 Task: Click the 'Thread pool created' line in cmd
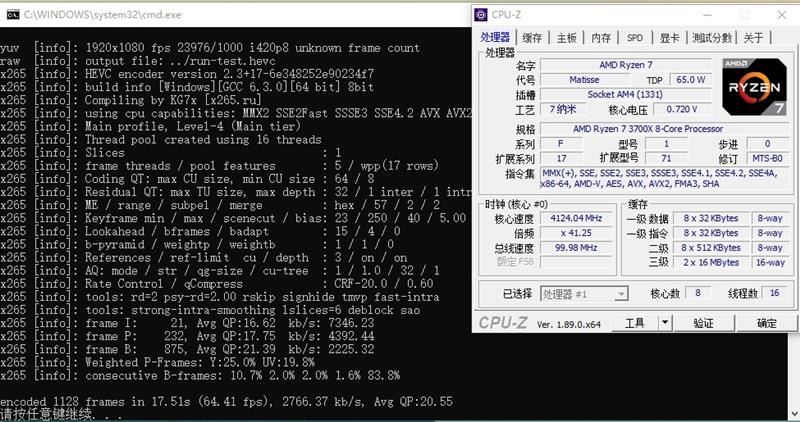tap(161, 139)
